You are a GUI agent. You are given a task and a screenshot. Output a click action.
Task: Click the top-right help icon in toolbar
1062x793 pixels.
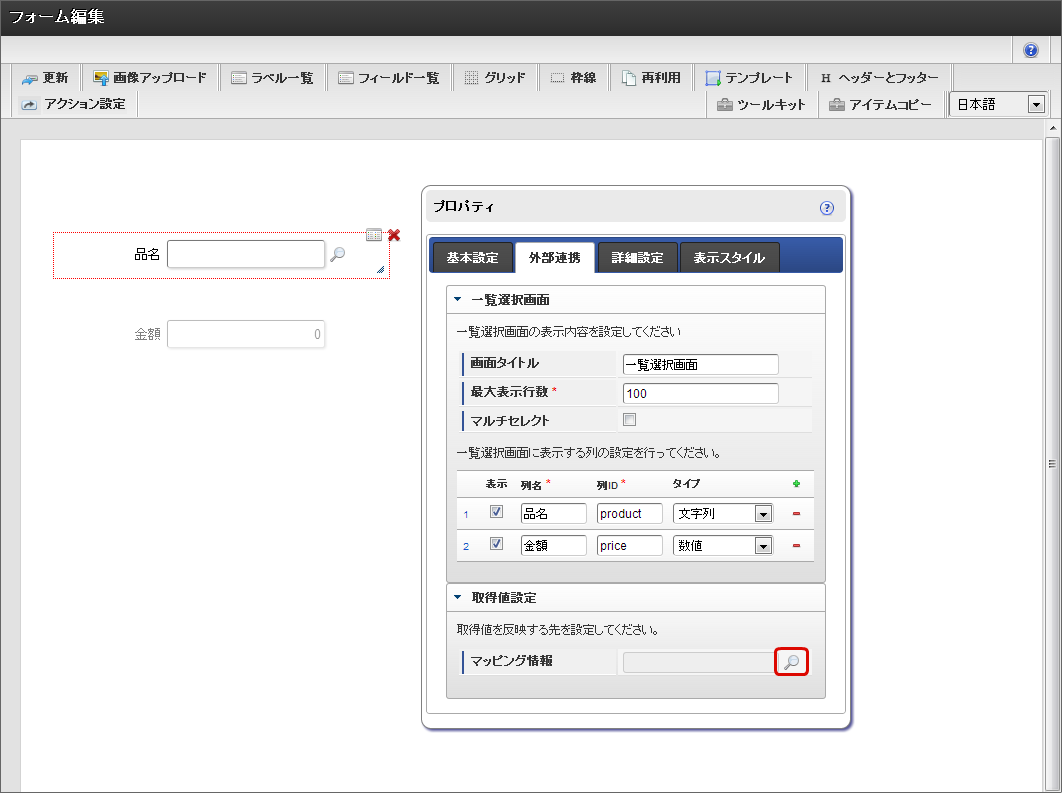coord(1031,50)
